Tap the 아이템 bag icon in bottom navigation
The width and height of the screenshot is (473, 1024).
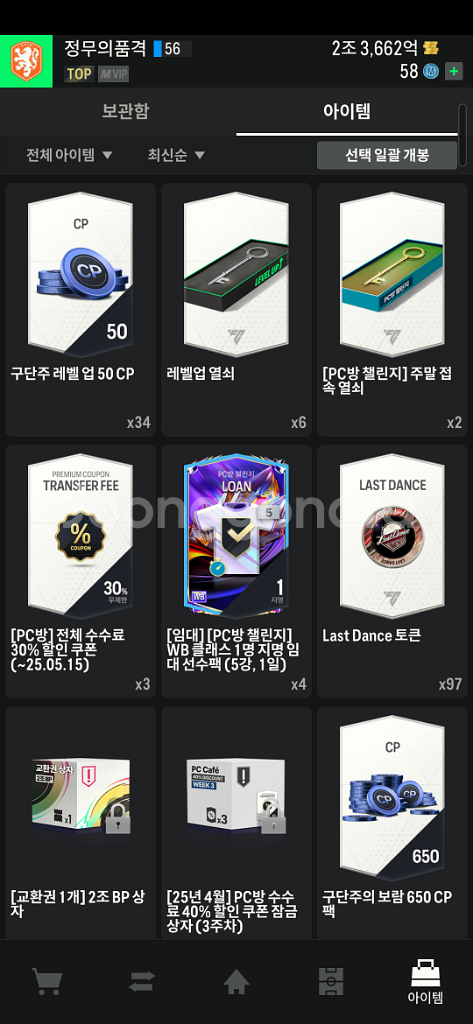tap(425, 981)
